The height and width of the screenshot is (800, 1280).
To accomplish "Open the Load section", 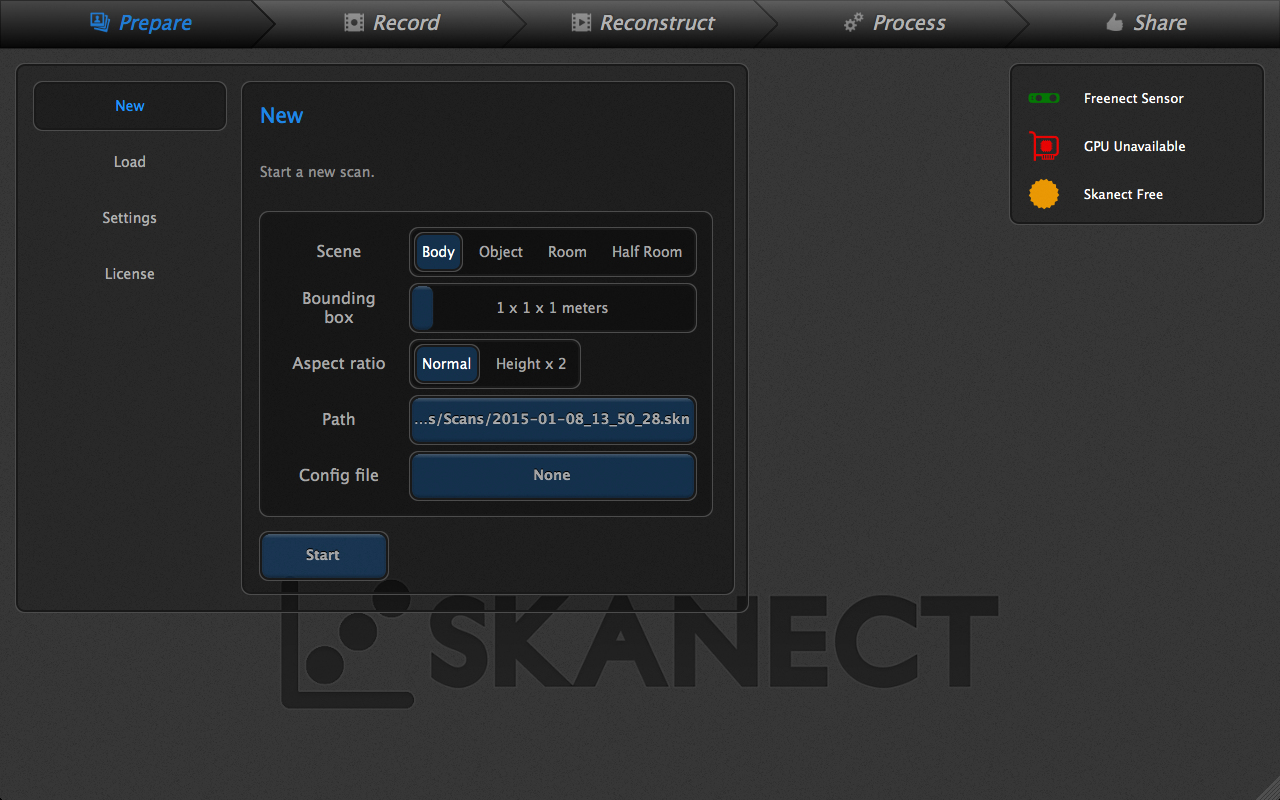I will tap(130, 162).
